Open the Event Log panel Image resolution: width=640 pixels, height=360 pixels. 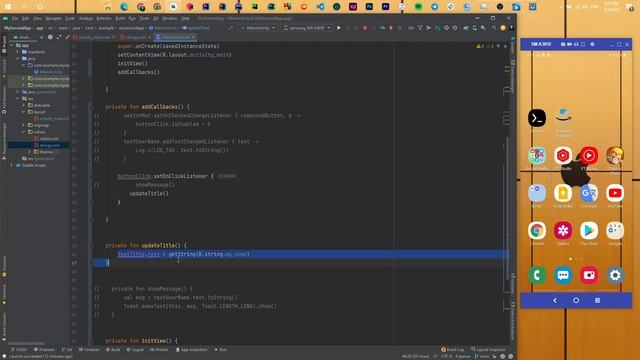point(452,350)
